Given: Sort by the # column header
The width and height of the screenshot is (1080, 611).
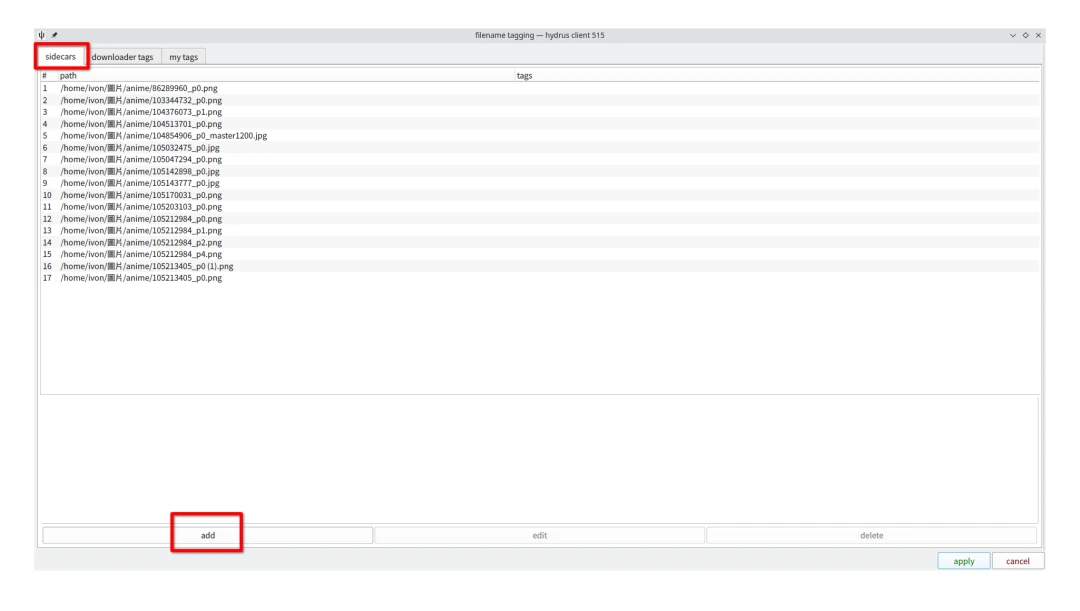Looking at the screenshot, I should click(x=48, y=76).
